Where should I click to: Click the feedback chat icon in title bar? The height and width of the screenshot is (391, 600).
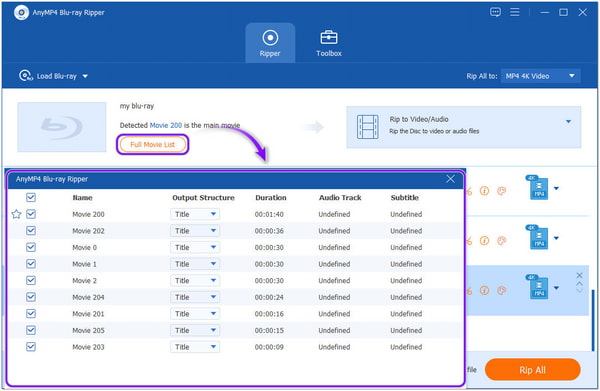coord(495,12)
